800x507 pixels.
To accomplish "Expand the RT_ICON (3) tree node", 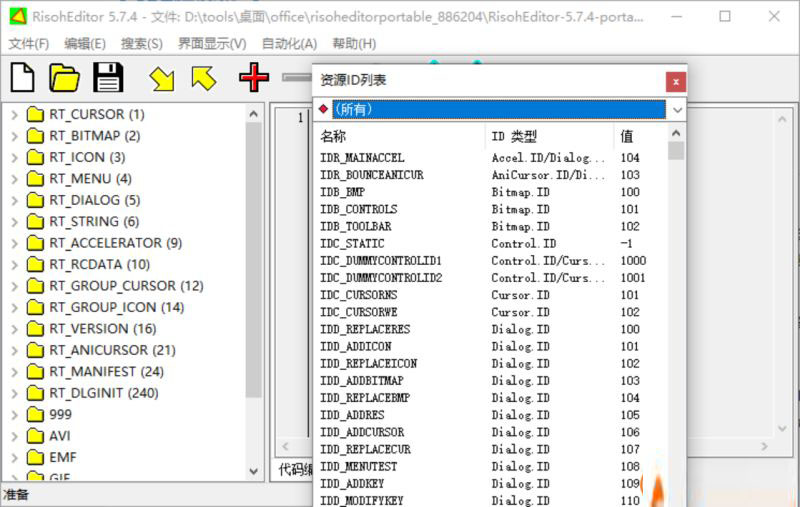I will (x=15, y=158).
